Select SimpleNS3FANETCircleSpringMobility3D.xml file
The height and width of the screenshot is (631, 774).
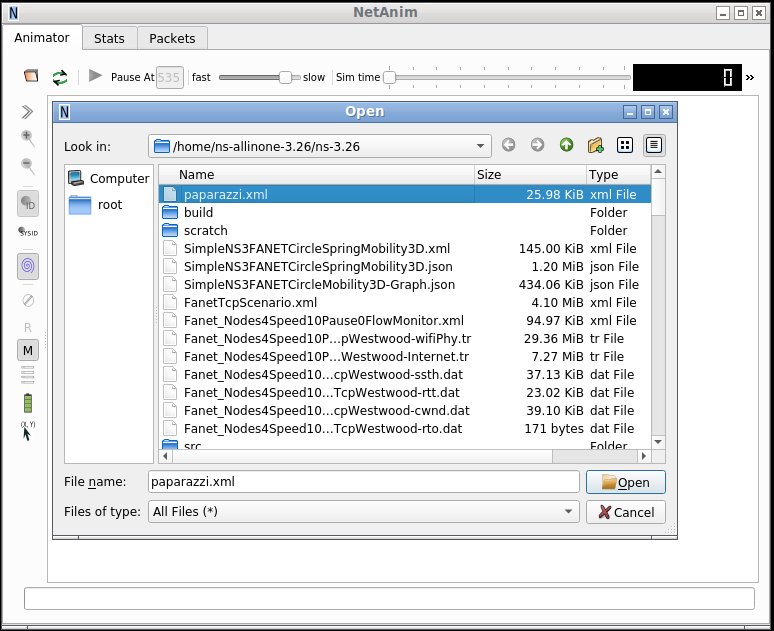coord(405,248)
